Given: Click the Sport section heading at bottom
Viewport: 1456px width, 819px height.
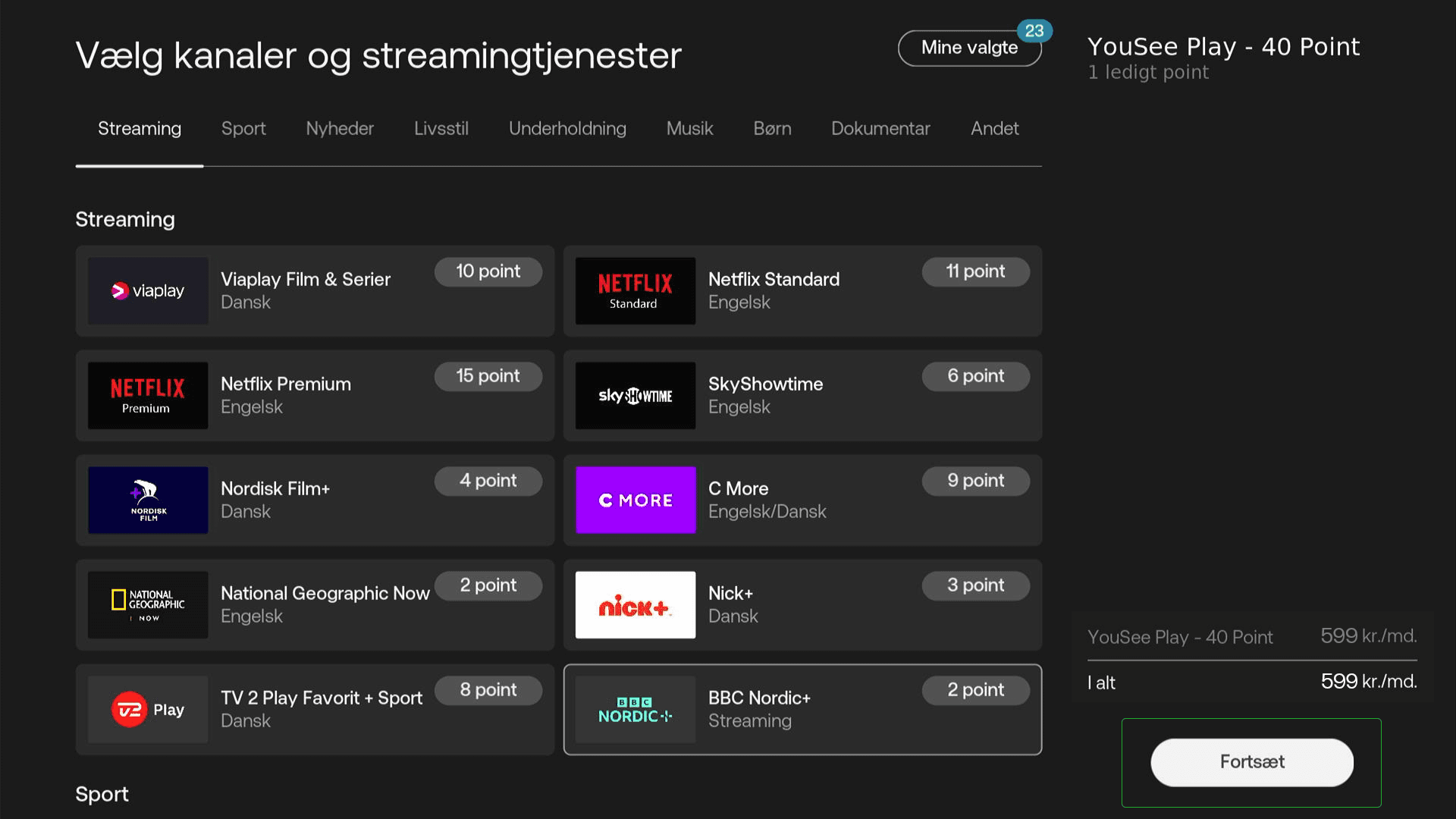Looking at the screenshot, I should click(x=102, y=795).
